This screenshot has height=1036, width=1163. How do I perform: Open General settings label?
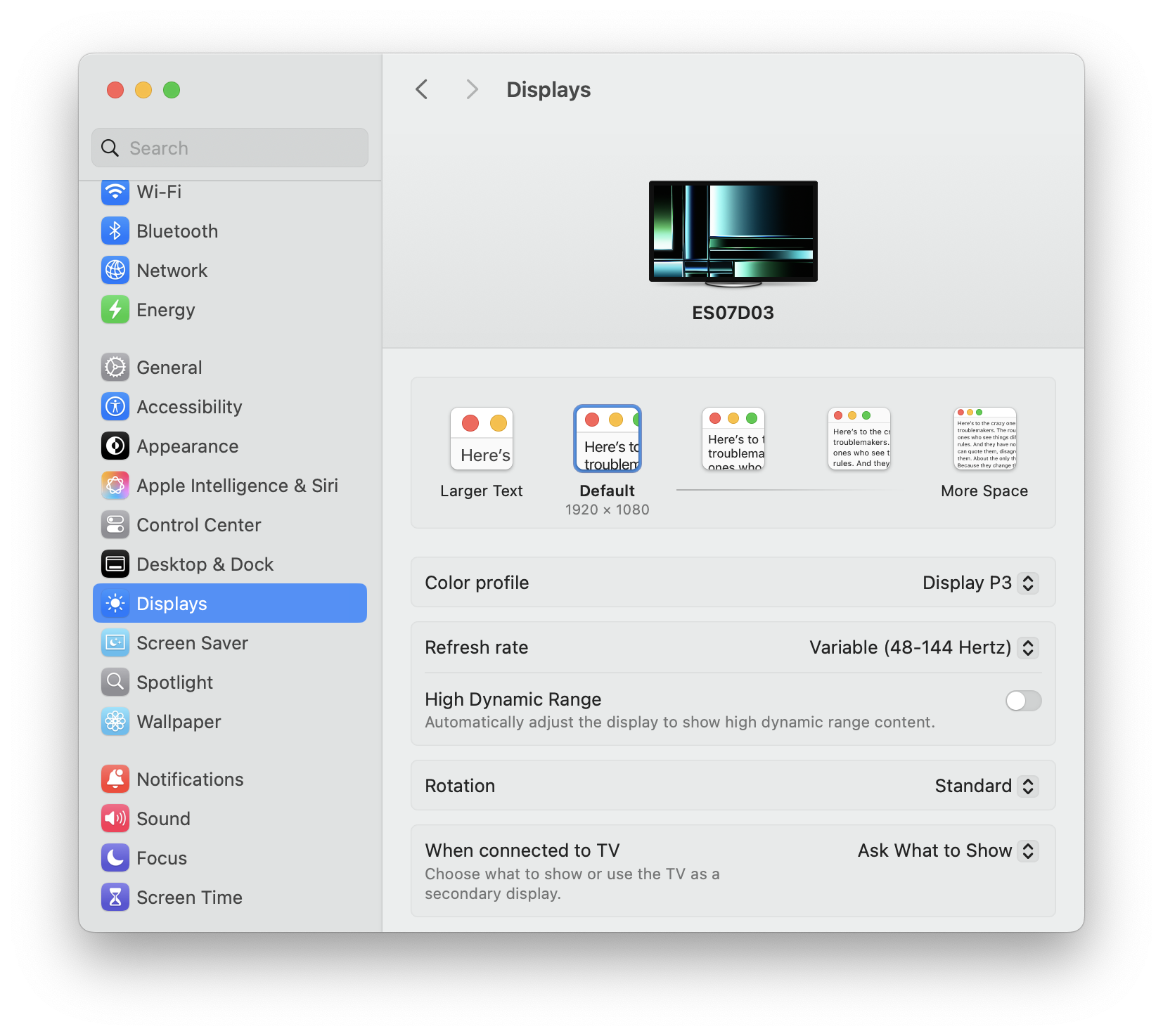coord(169,367)
